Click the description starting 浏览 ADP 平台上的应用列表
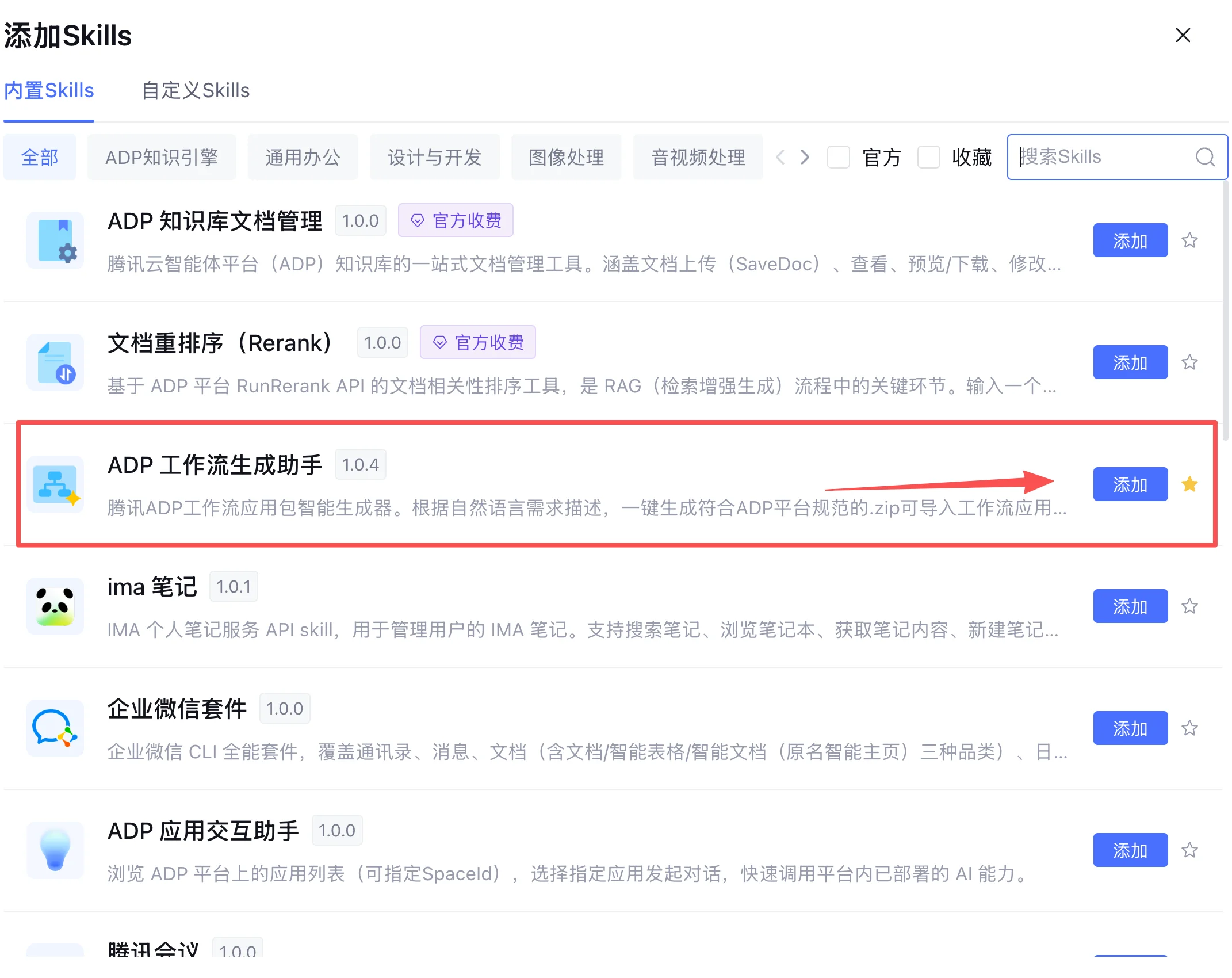 (x=567, y=874)
